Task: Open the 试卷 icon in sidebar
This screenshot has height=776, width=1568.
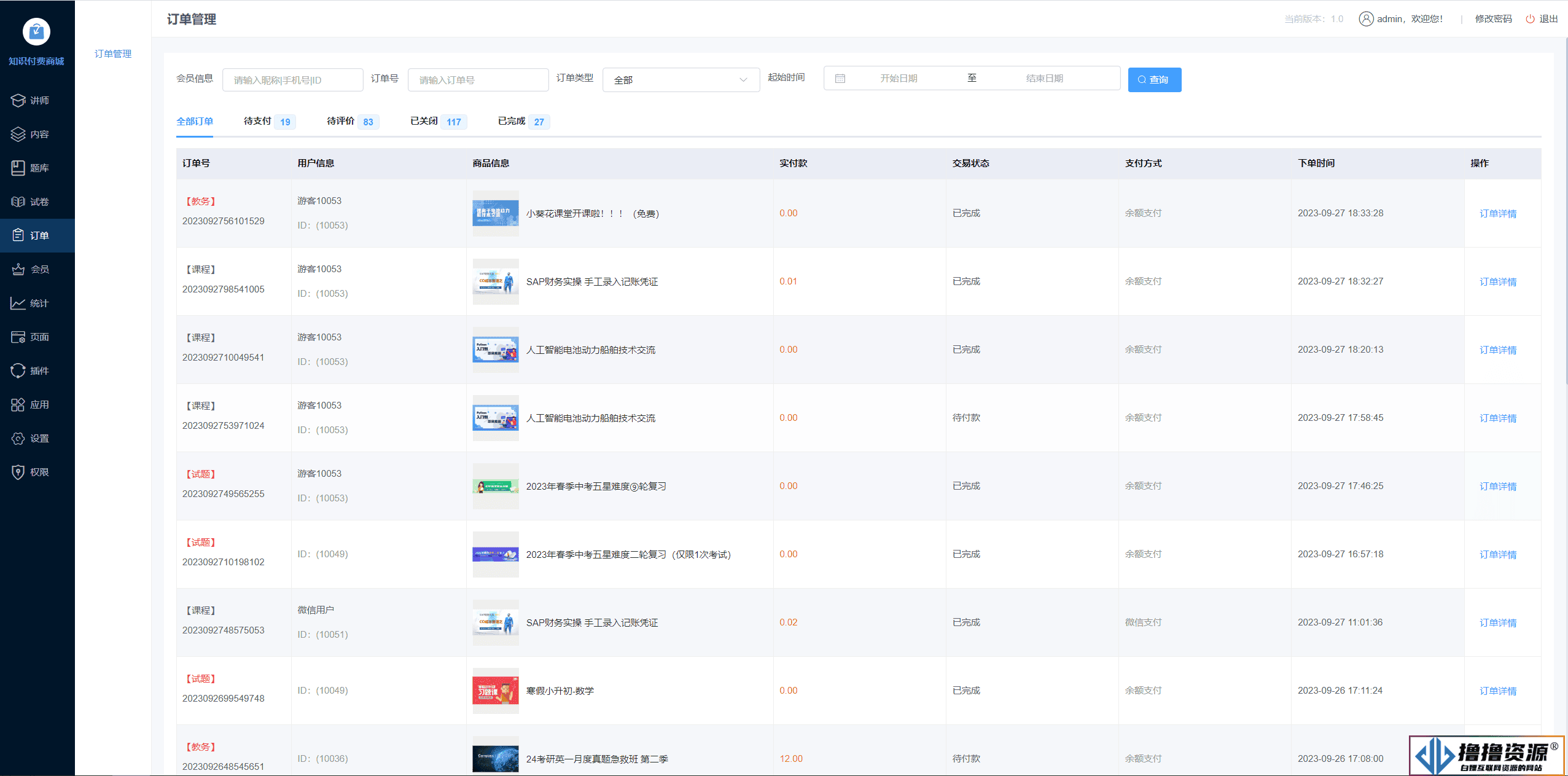Action: point(18,202)
